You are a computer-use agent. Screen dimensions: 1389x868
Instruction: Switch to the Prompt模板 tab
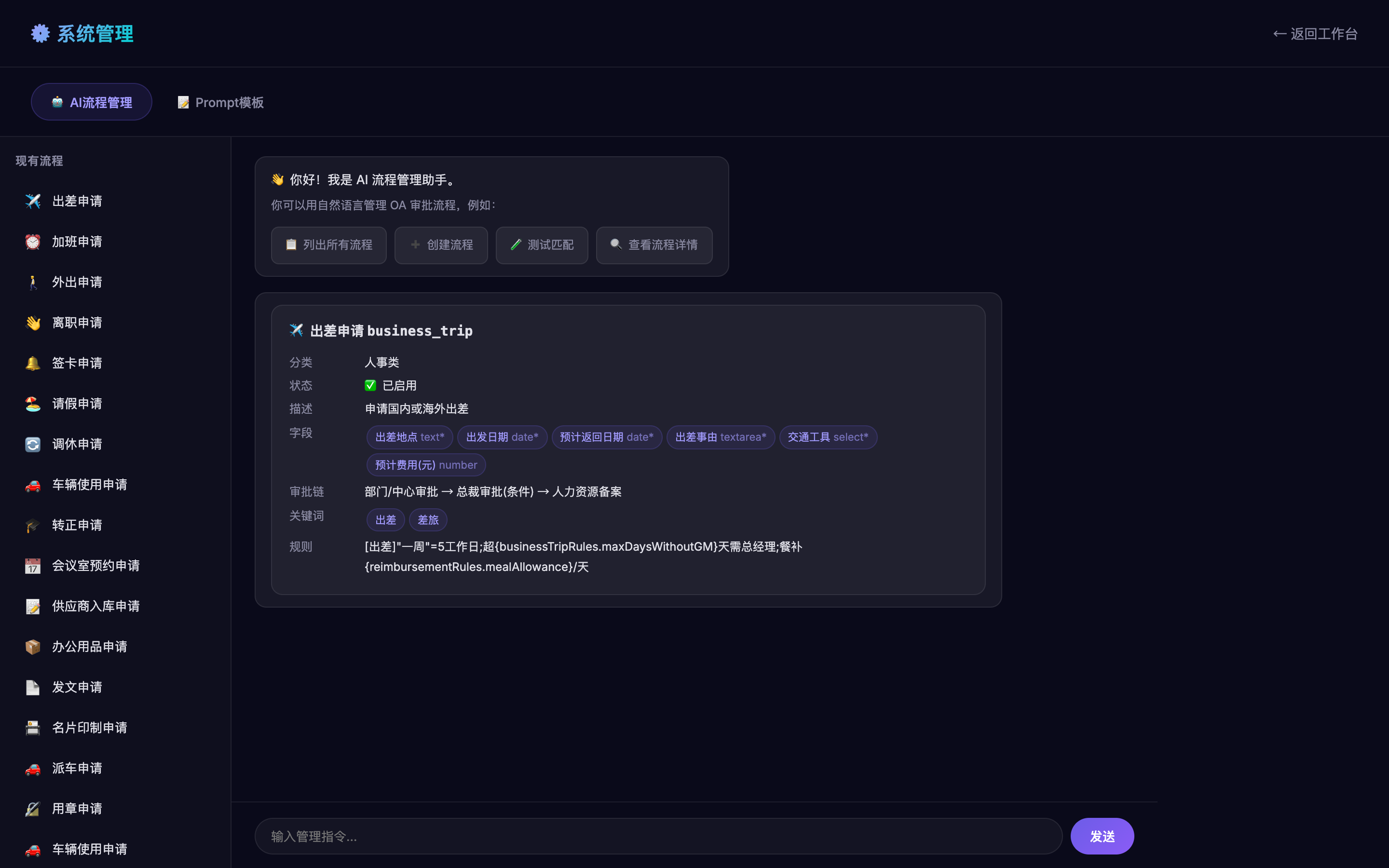tap(220, 102)
